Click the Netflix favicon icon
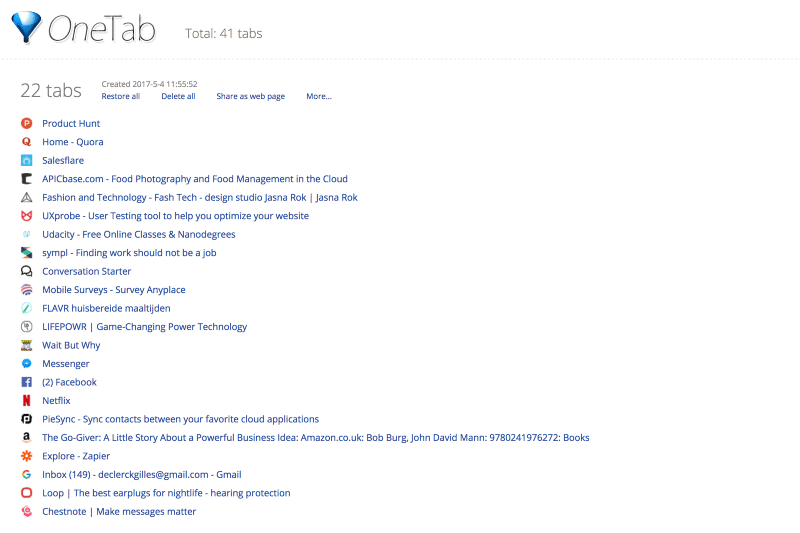Viewport: 800px width, 533px height. click(x=27, y=400)
